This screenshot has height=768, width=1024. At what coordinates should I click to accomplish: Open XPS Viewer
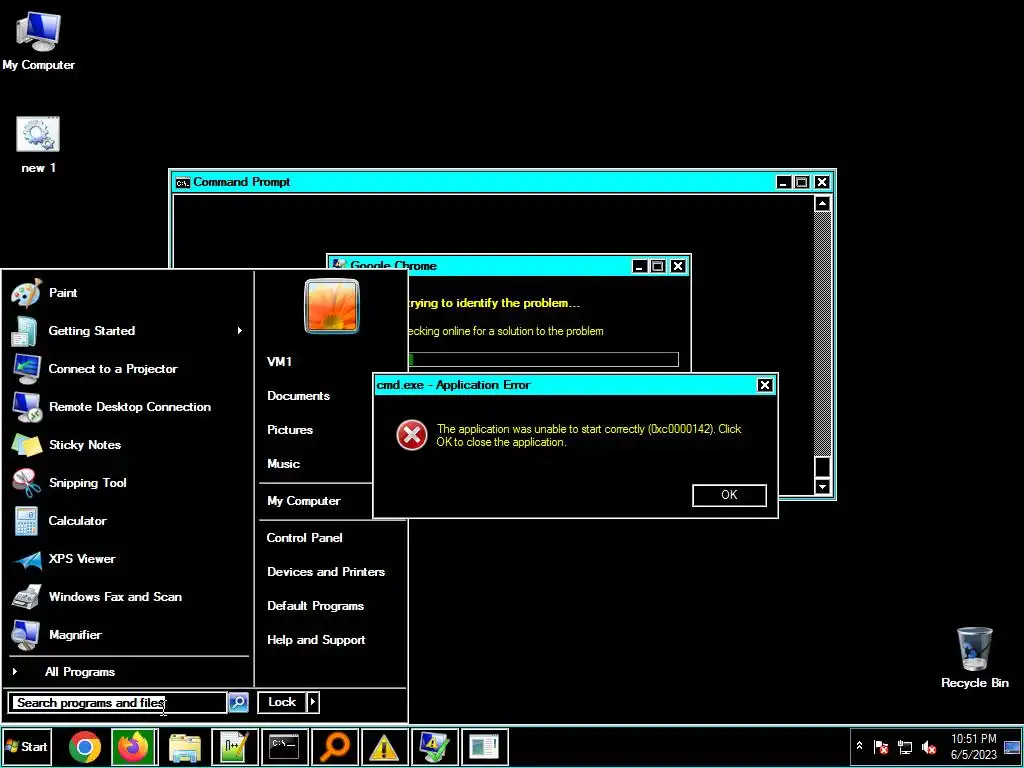tap(129, 558)
